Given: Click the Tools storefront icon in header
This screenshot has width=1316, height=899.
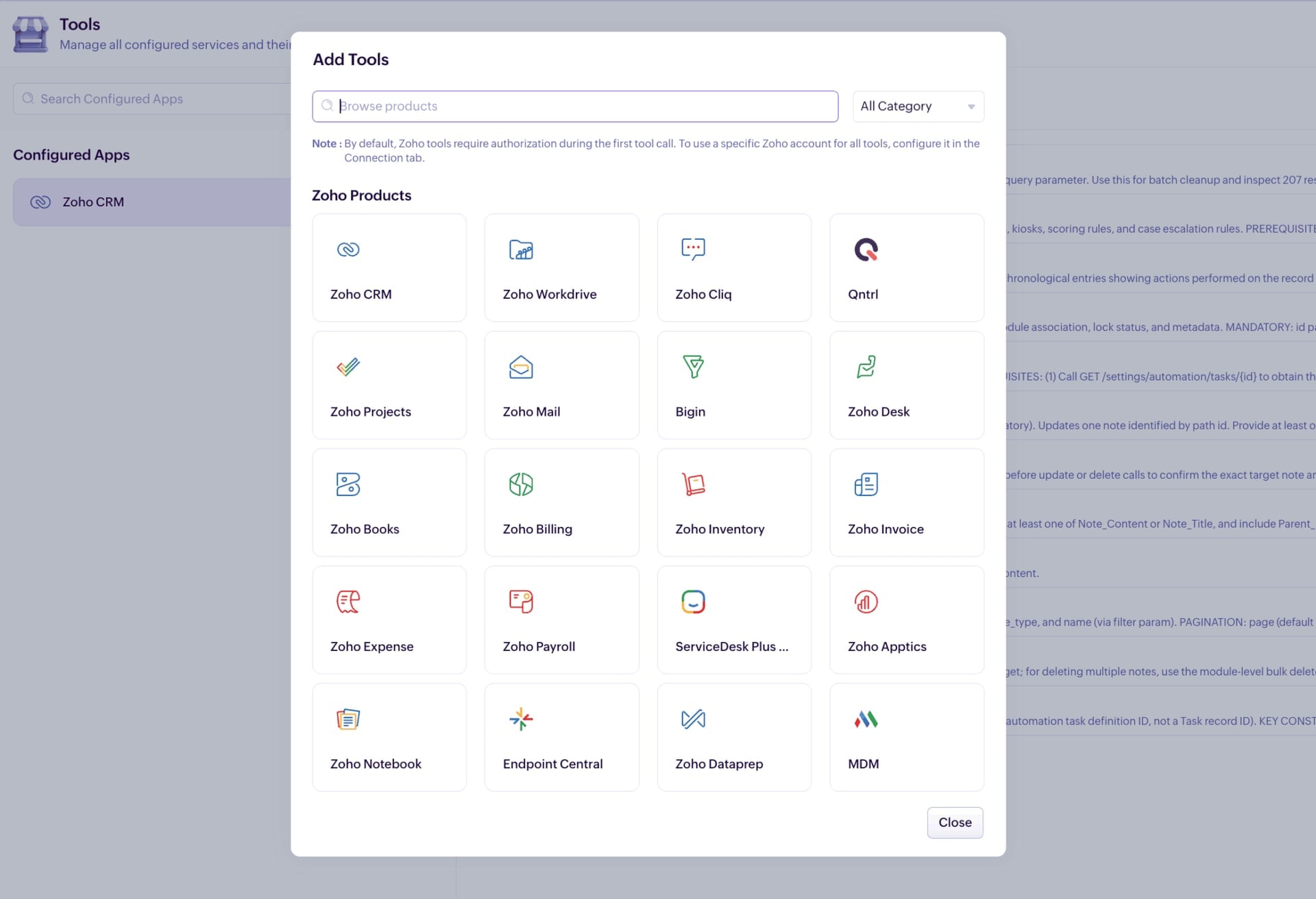Looking at the screenshot, I should (30, 34).
